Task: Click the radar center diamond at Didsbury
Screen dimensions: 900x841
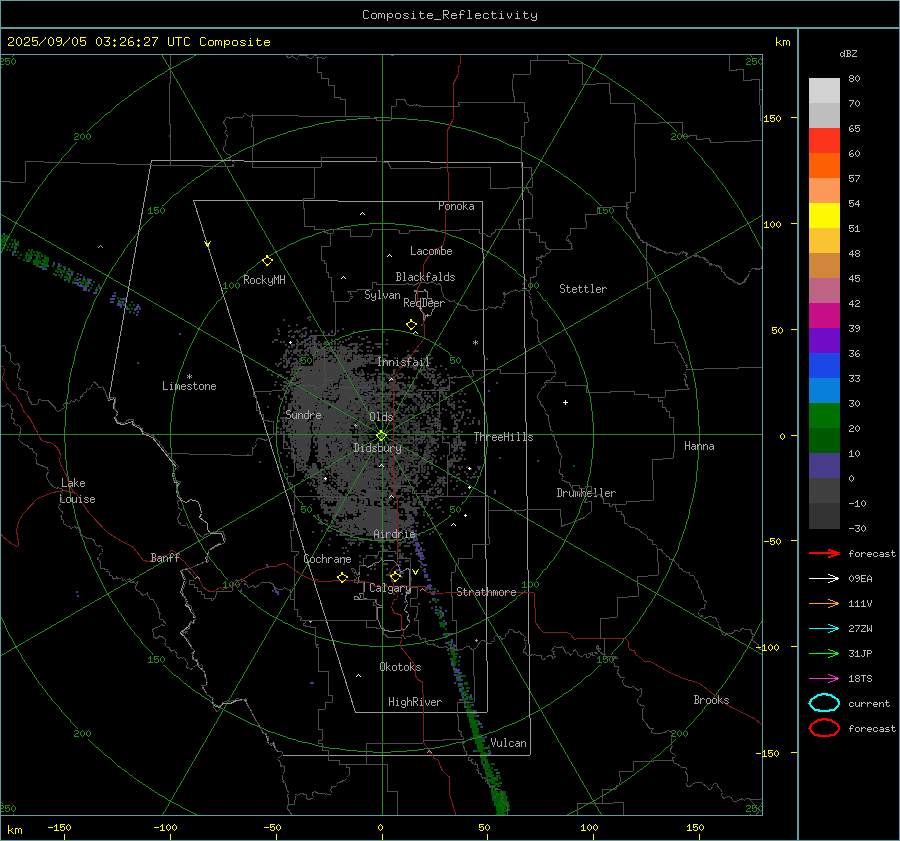Action: [x=382, y=436]
